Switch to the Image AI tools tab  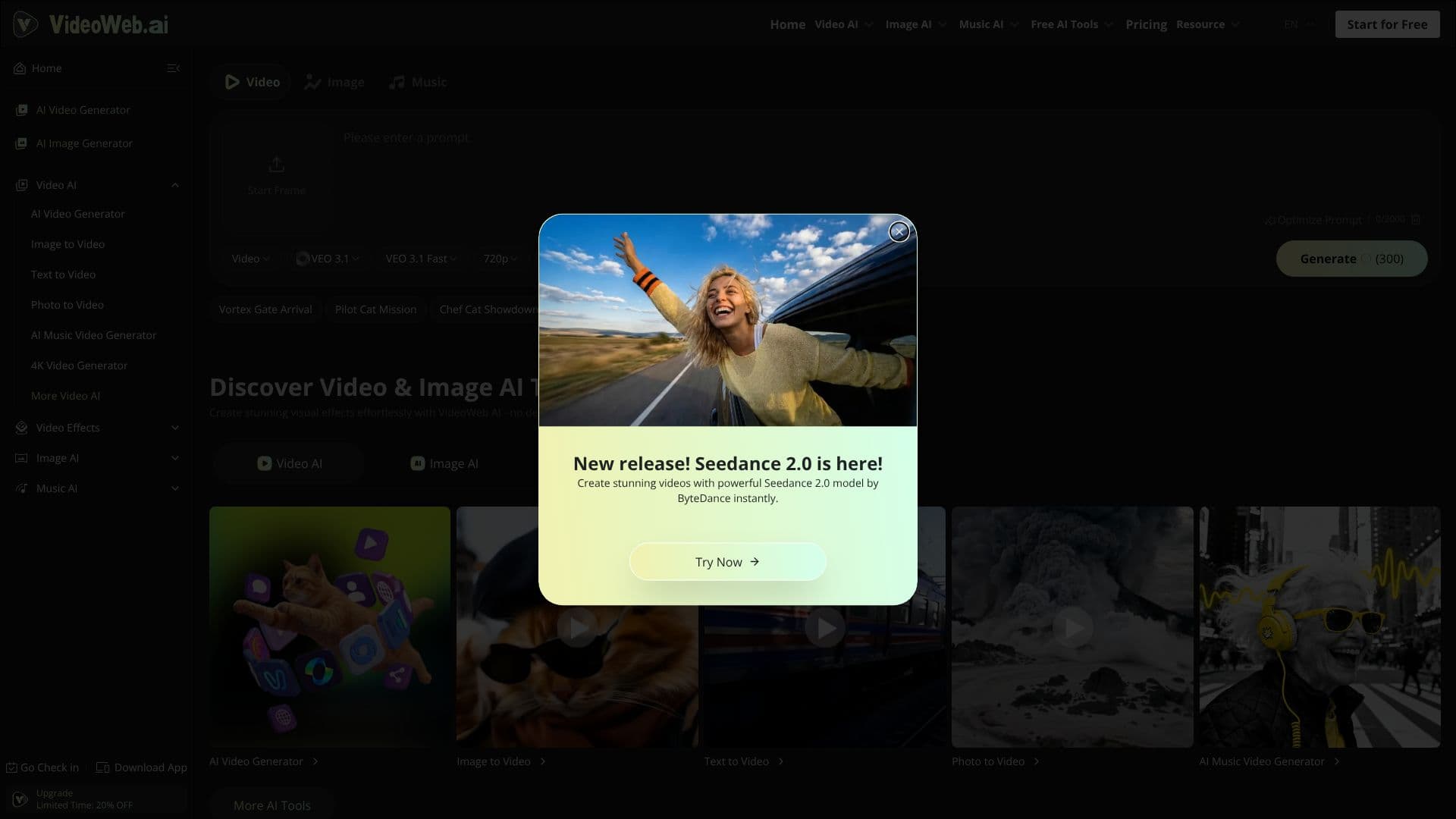click(444, 463)
